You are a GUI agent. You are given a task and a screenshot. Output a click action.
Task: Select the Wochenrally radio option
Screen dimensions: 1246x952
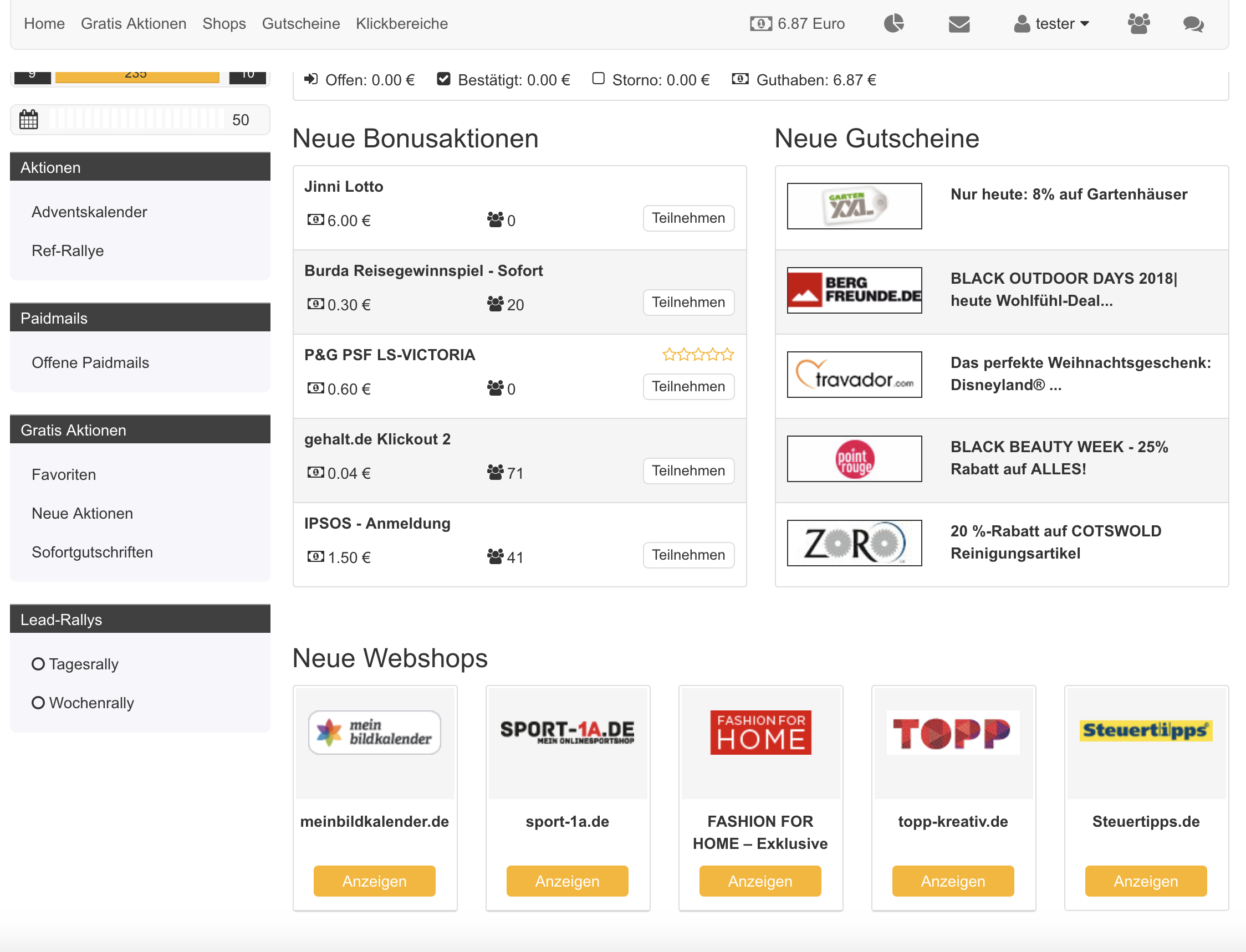click(38, 703)
